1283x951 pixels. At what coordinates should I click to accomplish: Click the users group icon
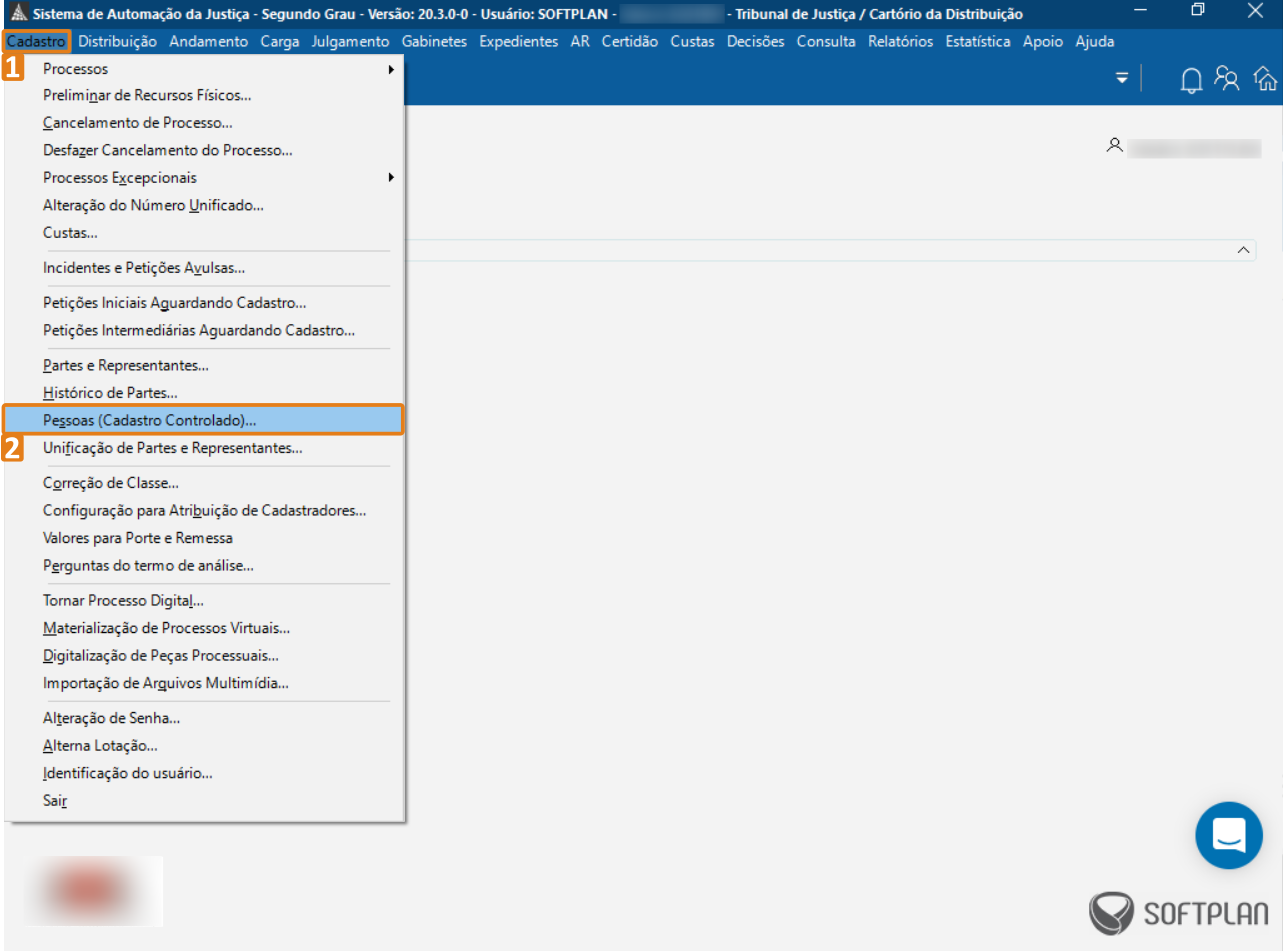pos(1227,79)
